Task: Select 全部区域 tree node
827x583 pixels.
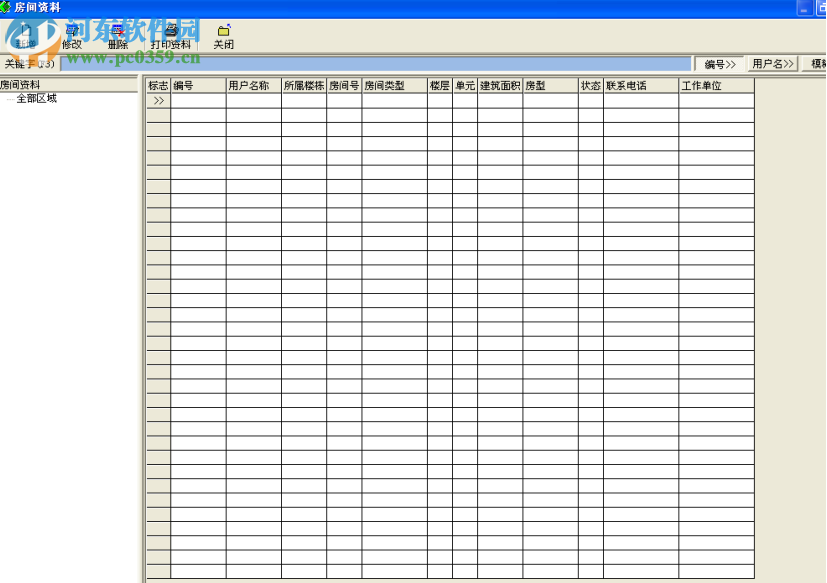Action: pyautogui.click(x=36, y=99)
